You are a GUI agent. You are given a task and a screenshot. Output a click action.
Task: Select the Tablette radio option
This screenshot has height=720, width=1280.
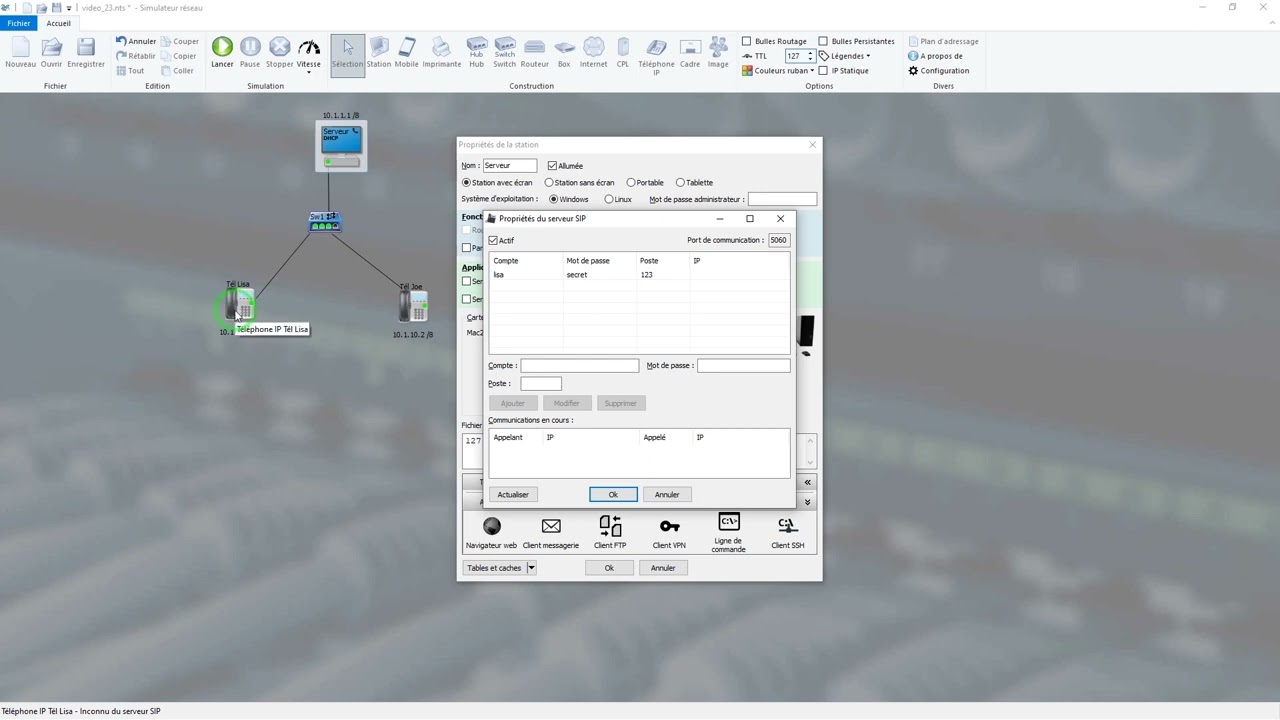click(x=680, y=182)
